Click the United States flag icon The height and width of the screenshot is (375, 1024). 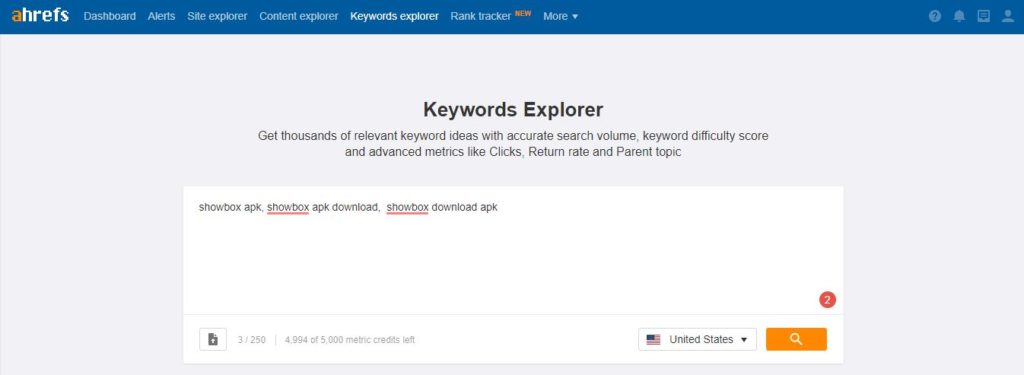click(653, 340)
